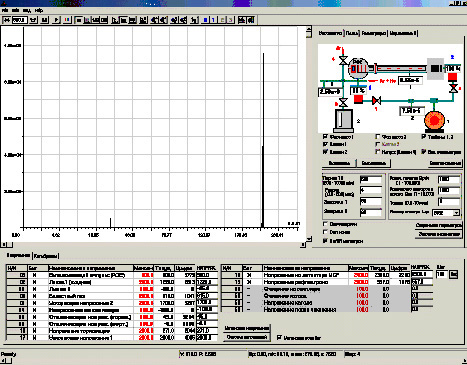This screenshot has width=467, height=365.
Task: Select the Напряжения tab below the chart
Action: (18, 255)
